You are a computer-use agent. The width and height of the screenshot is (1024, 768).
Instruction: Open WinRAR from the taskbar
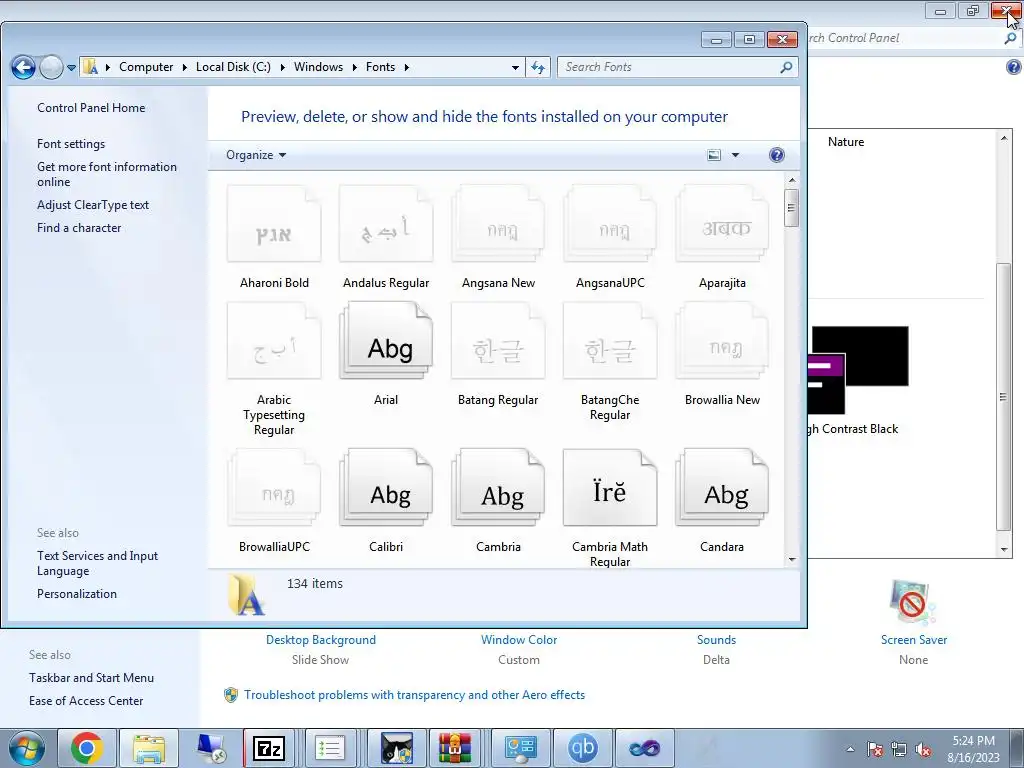(455, 748)
